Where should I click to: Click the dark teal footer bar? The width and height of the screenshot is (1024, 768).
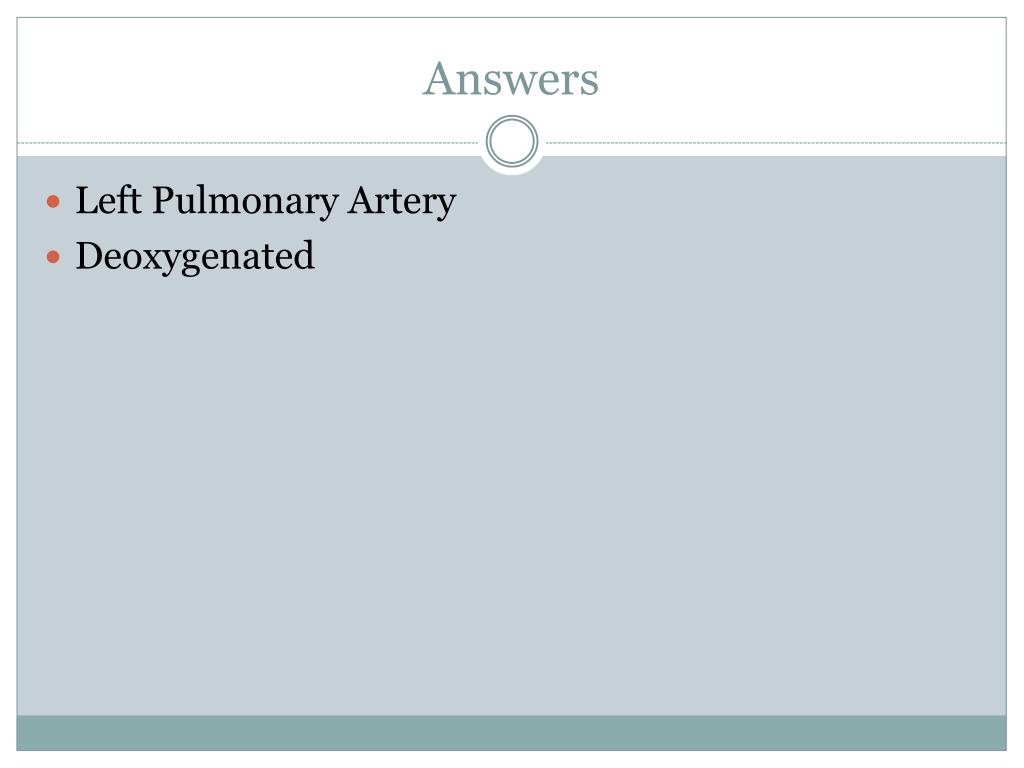click(x=511, y=733)
